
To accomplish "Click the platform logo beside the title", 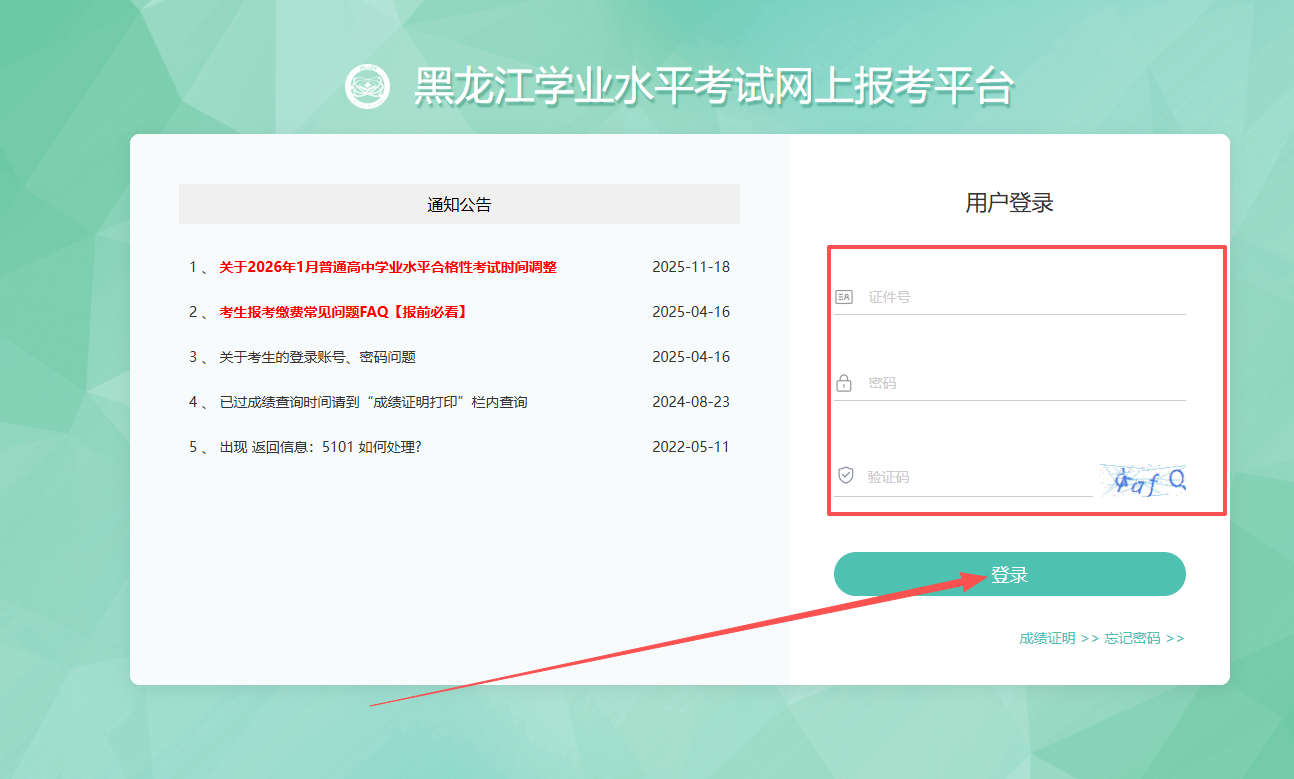I will point(366,87).
